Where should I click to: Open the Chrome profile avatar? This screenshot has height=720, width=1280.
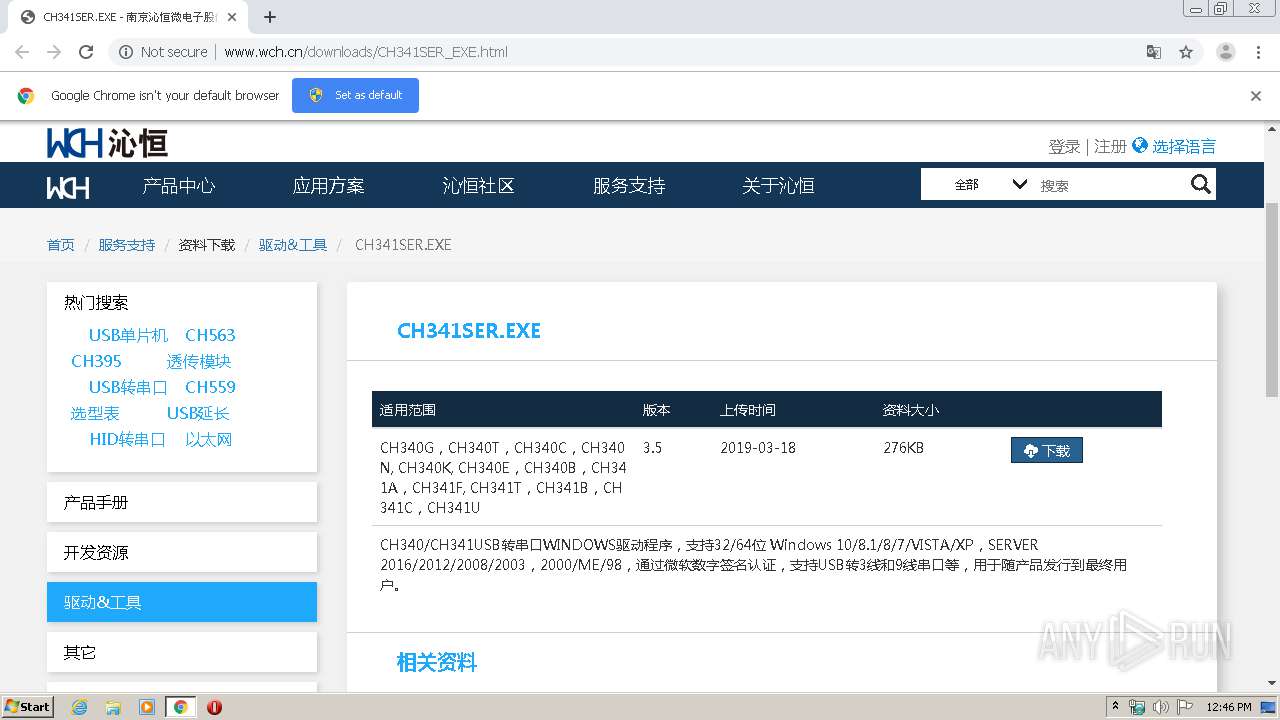[1226, 52]
